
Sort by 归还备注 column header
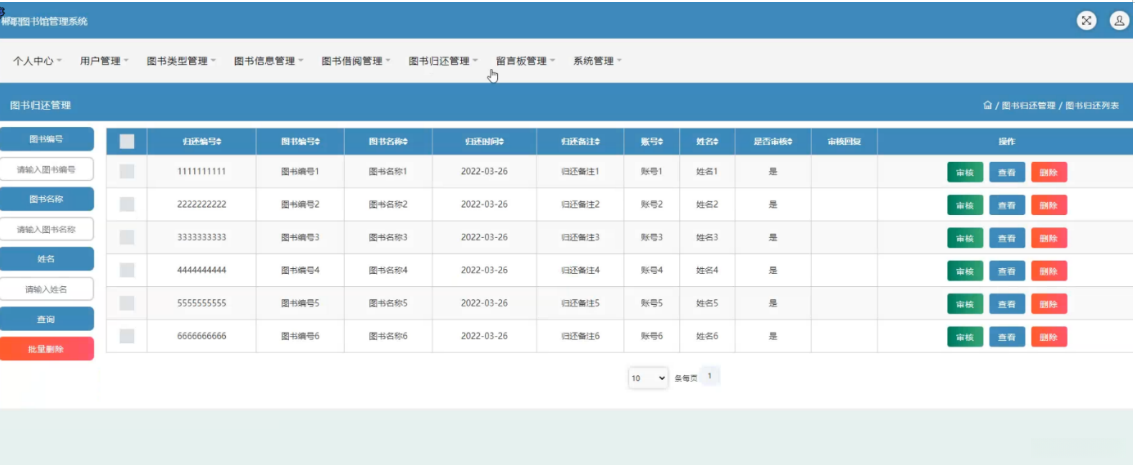[x=581, y=141]
